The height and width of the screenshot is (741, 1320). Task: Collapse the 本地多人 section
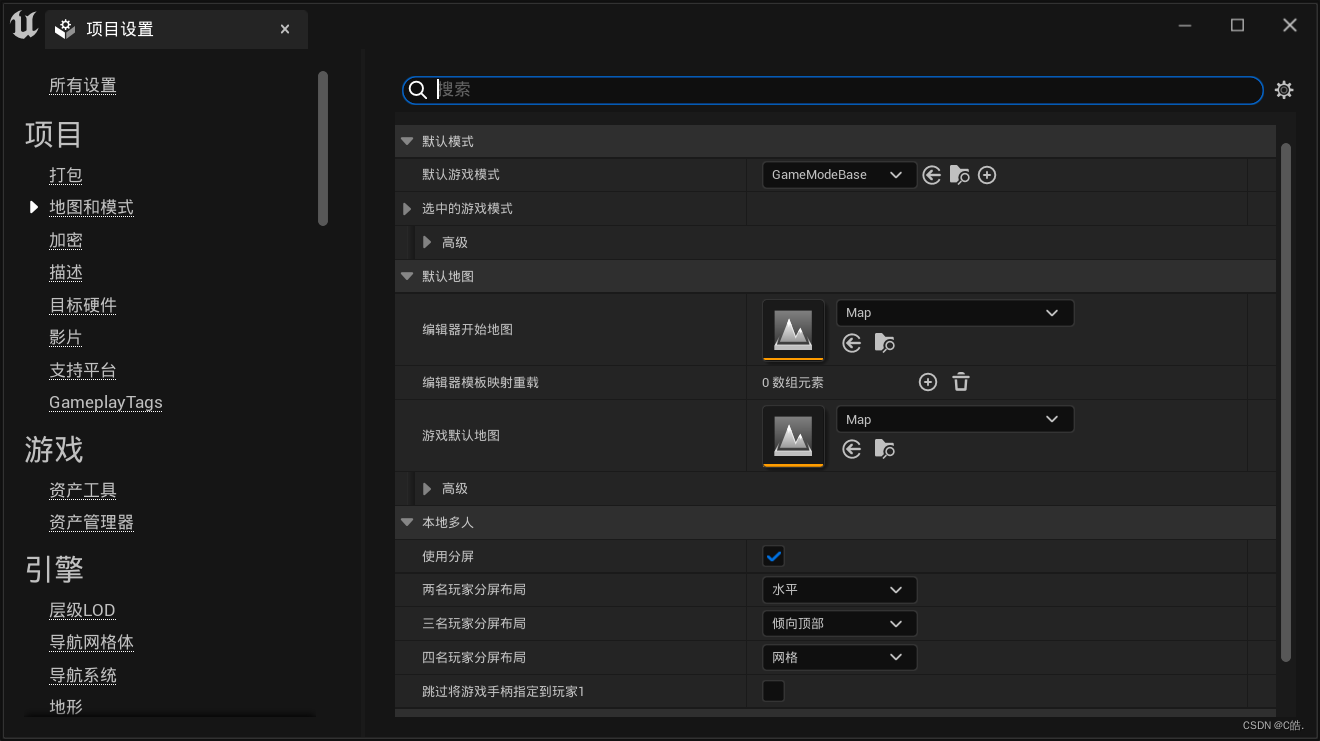[x=407, y=522]
